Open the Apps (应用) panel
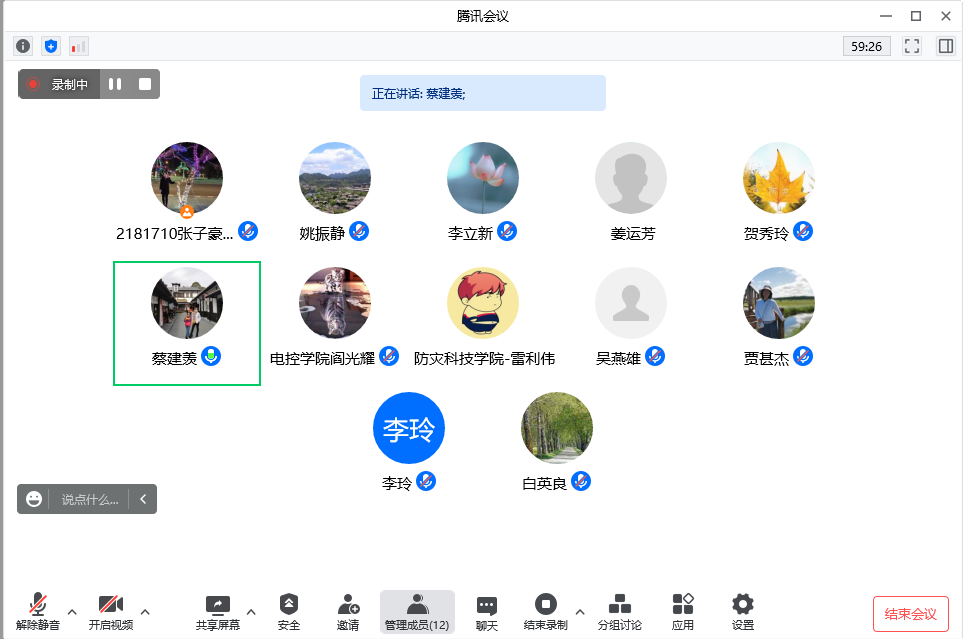 [x=683, y=611]
